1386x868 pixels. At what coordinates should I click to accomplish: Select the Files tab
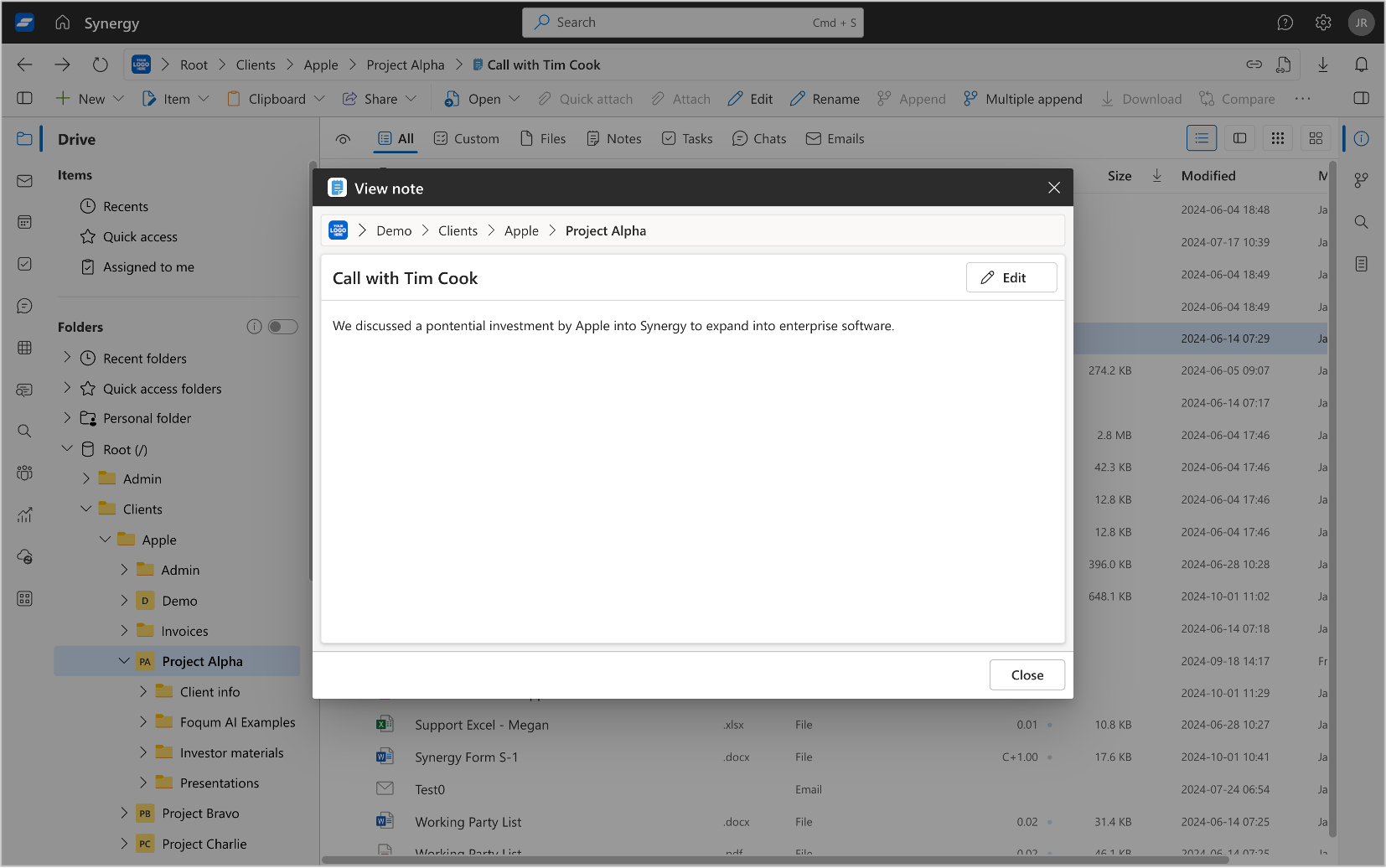click(543, 139)
